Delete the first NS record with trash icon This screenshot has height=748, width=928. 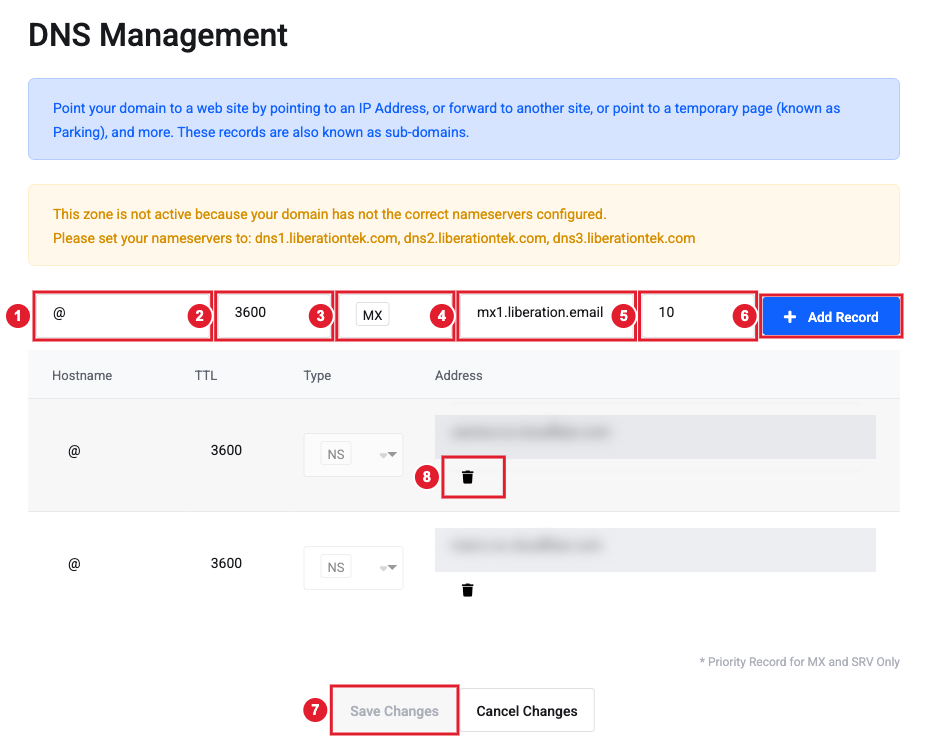tap(467, 477)
